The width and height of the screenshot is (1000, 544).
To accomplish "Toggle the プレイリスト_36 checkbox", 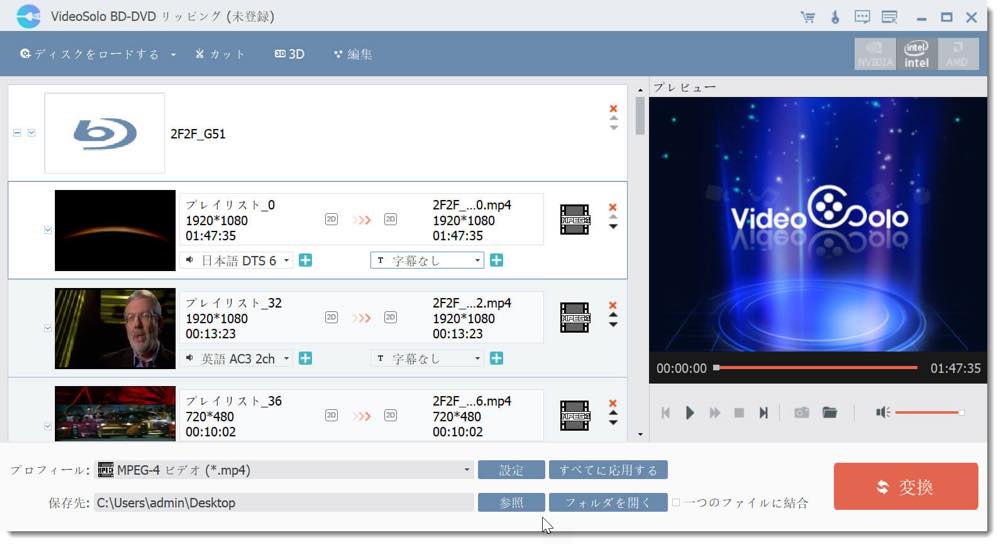I will [x=48, y=425].
